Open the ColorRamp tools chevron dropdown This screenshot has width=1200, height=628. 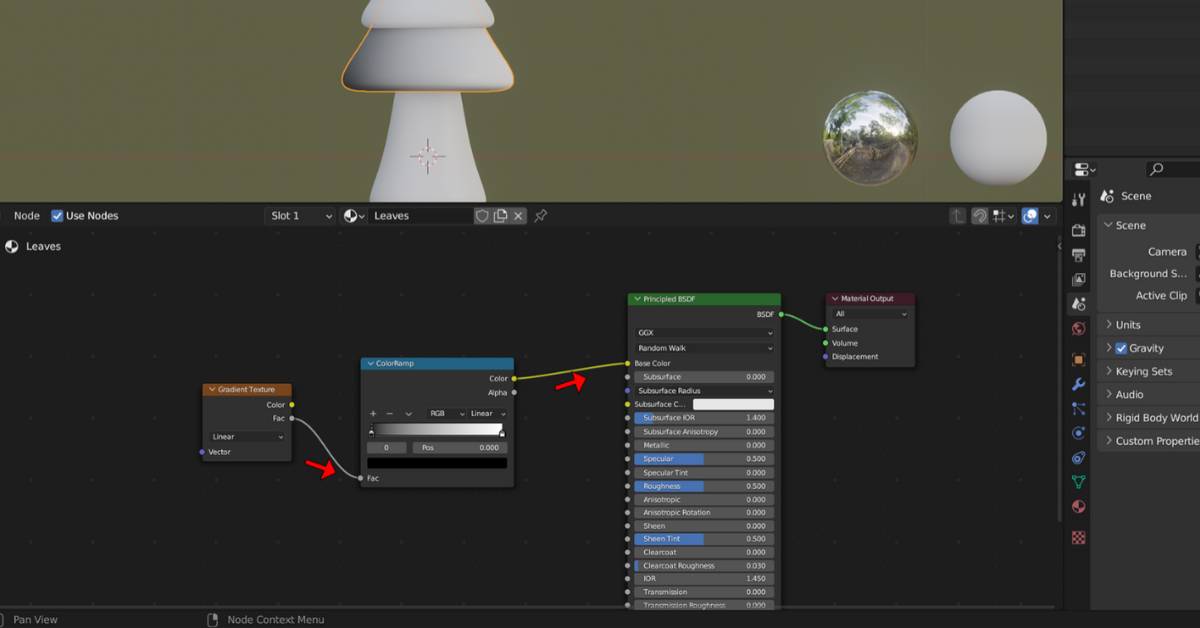(408, 413)
